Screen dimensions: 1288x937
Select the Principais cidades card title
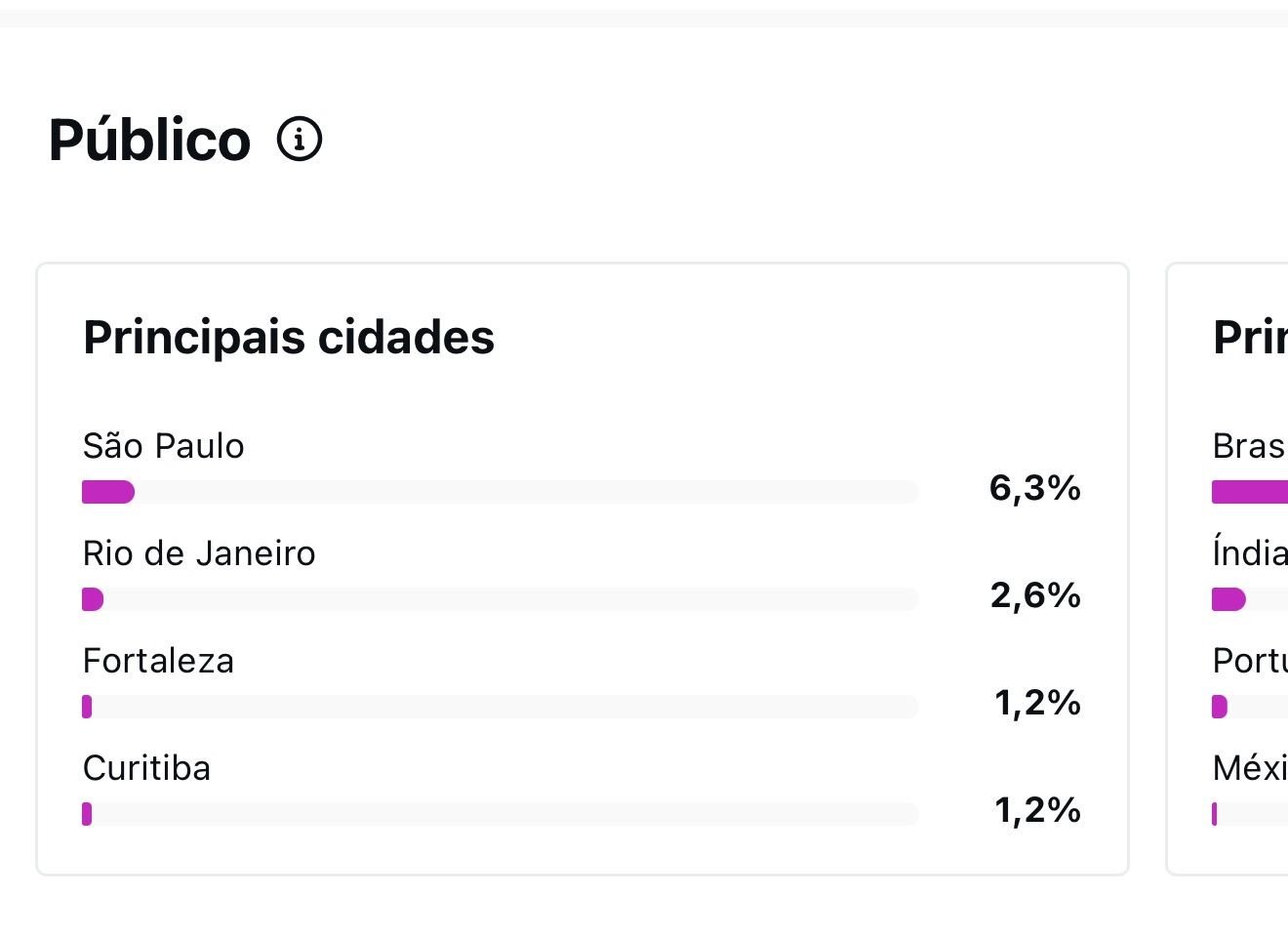click(289, 338)
